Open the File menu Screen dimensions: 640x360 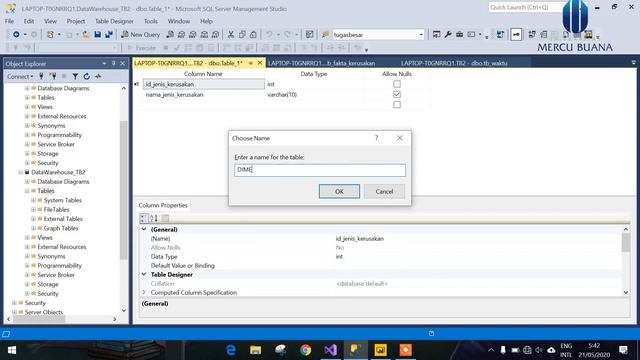[x=9, y=21]
